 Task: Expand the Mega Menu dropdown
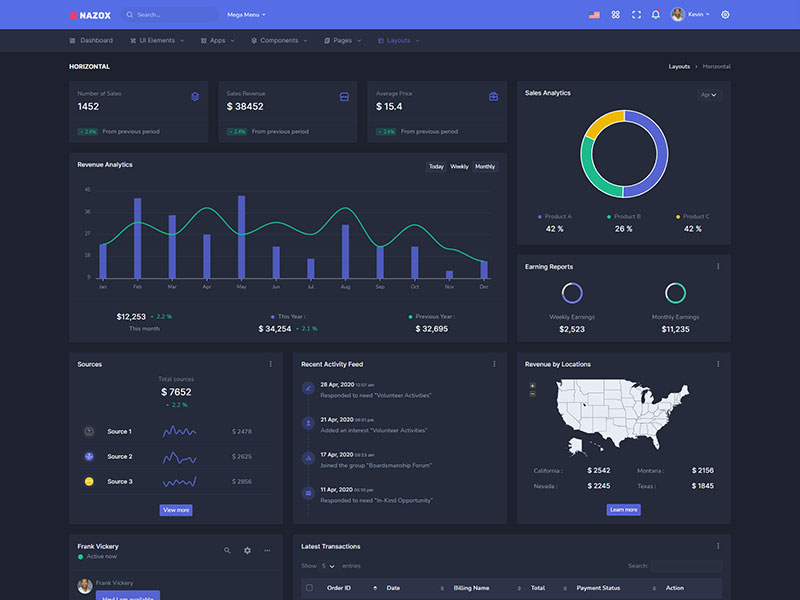pyautogui.click(x=246, y=15)
